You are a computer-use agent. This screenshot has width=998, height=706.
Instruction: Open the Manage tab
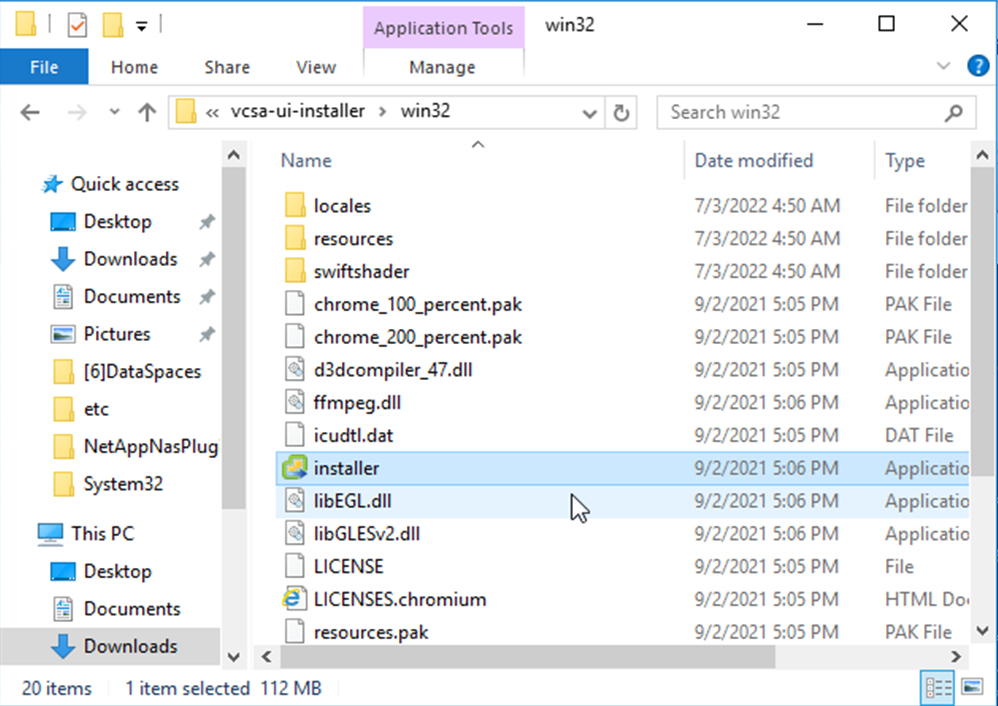(442, 67)
